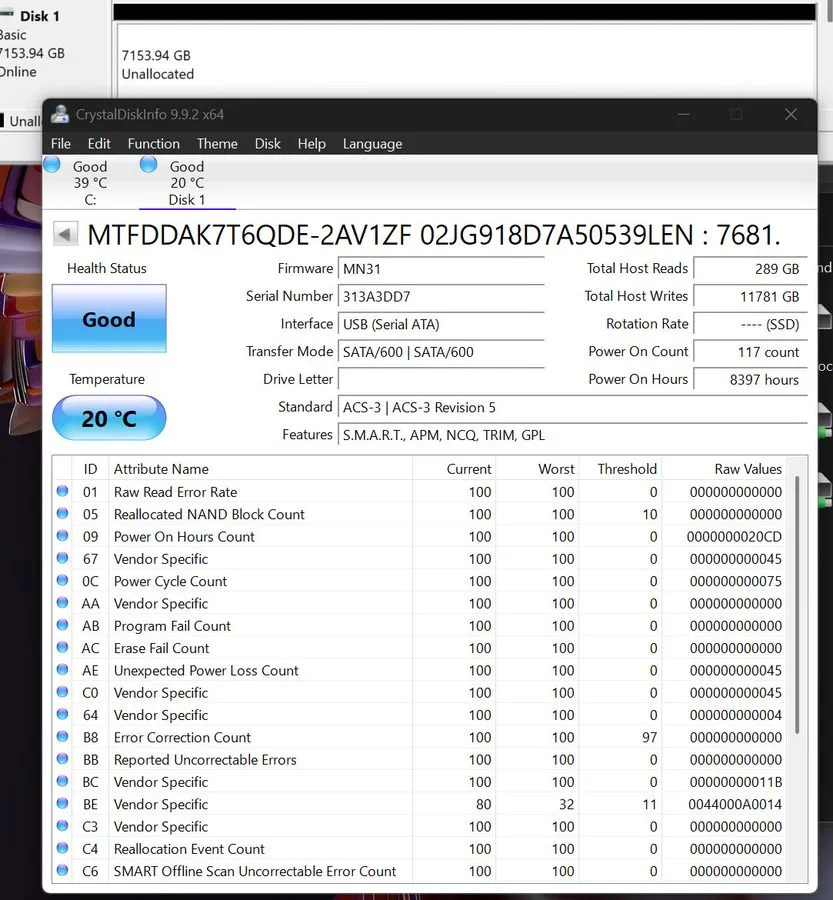Open the Function menu
Screen dimensions: 833x900
pos(153,143)
